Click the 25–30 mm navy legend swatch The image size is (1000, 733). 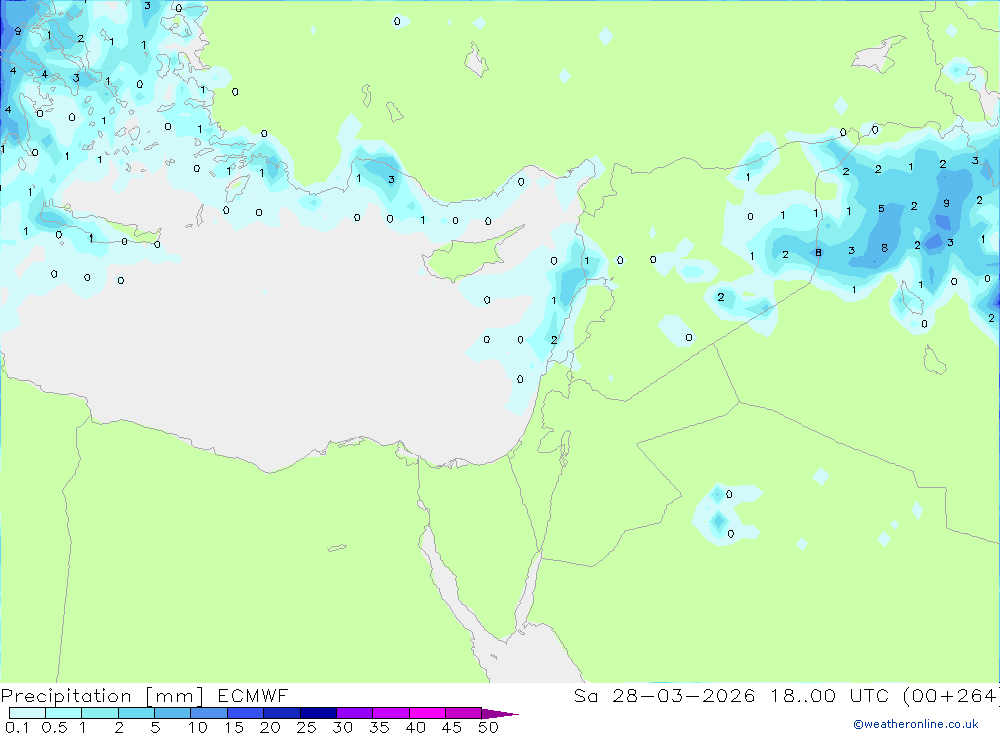click(318, 713)
